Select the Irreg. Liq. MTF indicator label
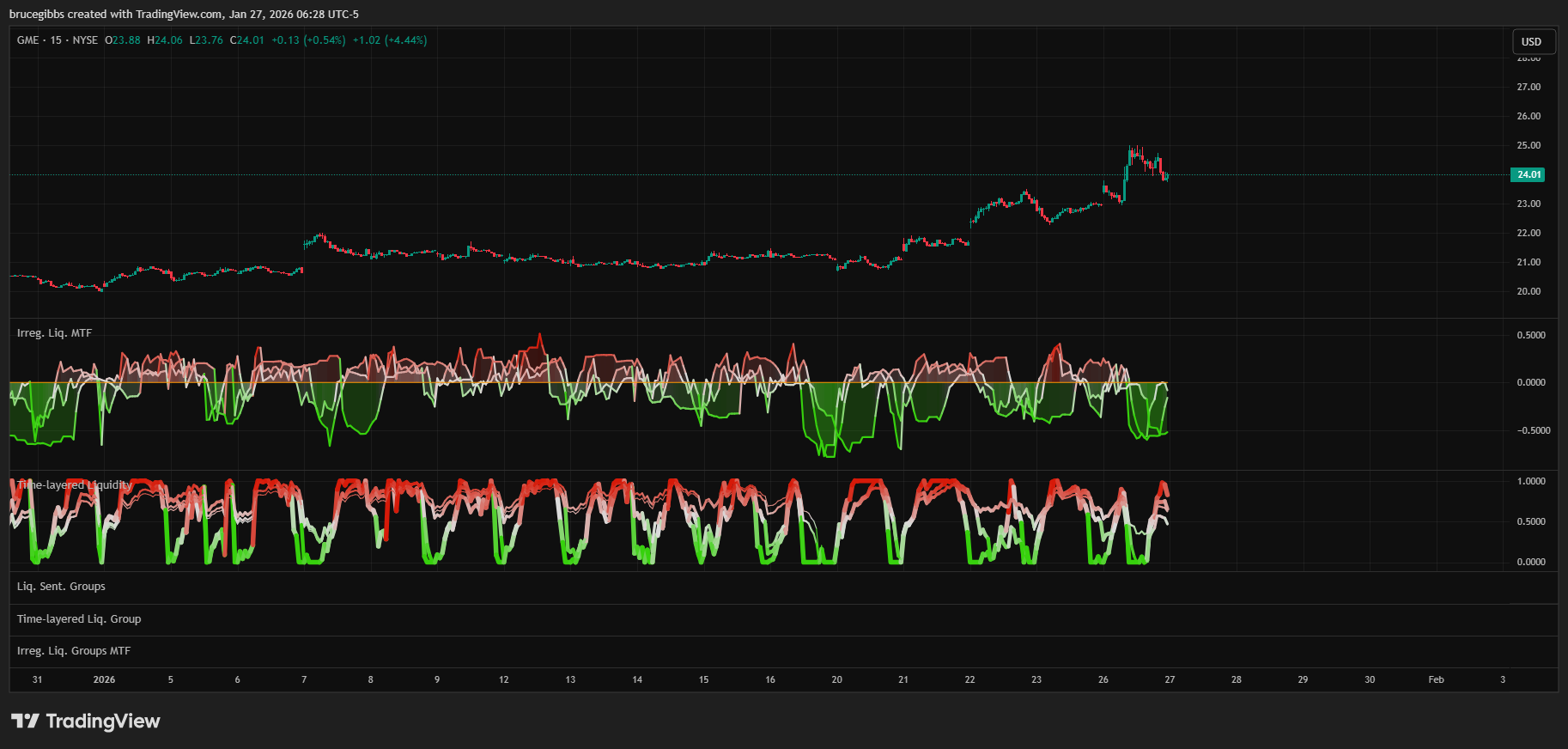 (54, 333)
